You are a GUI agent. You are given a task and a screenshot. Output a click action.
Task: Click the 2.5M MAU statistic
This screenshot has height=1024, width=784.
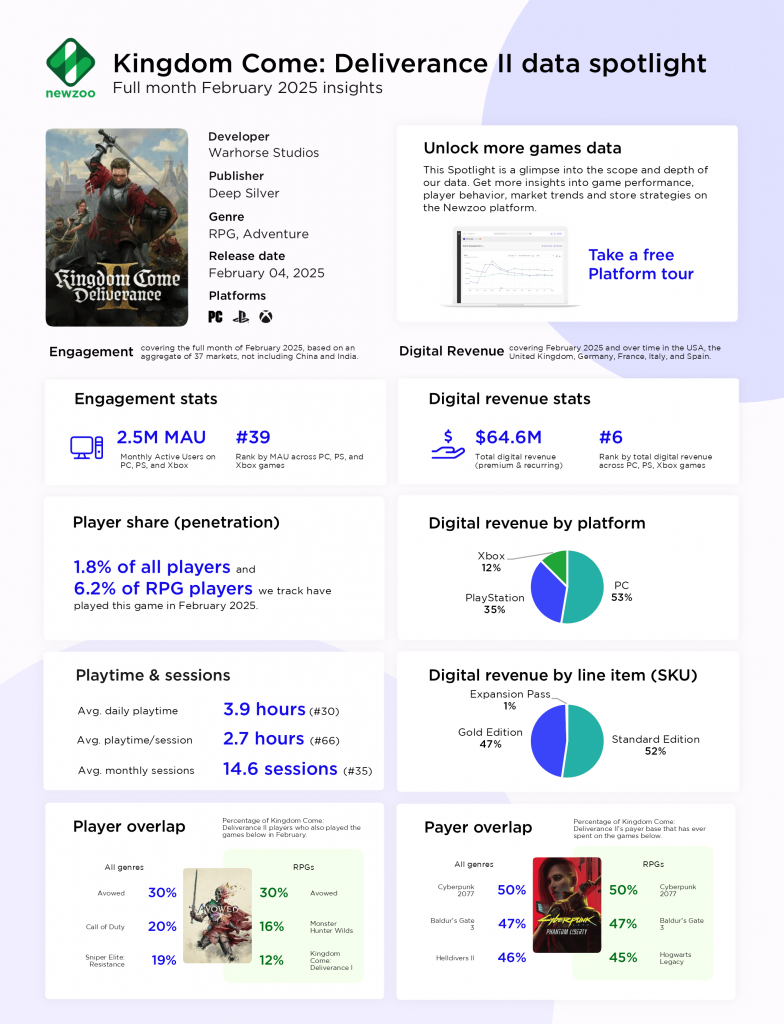point(161,437)
